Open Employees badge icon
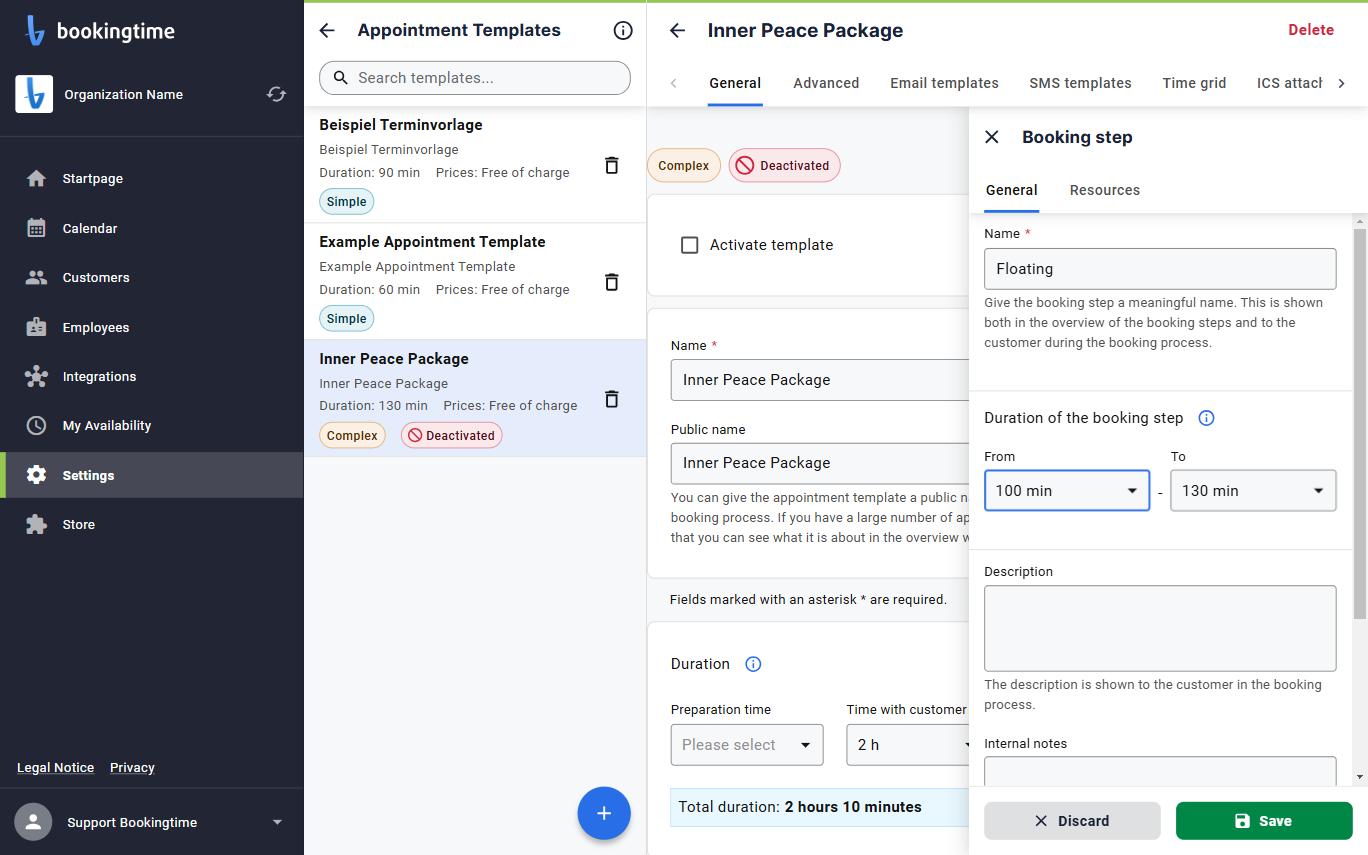The width and height of the screenshot is (1368, 855). [37, 327]
